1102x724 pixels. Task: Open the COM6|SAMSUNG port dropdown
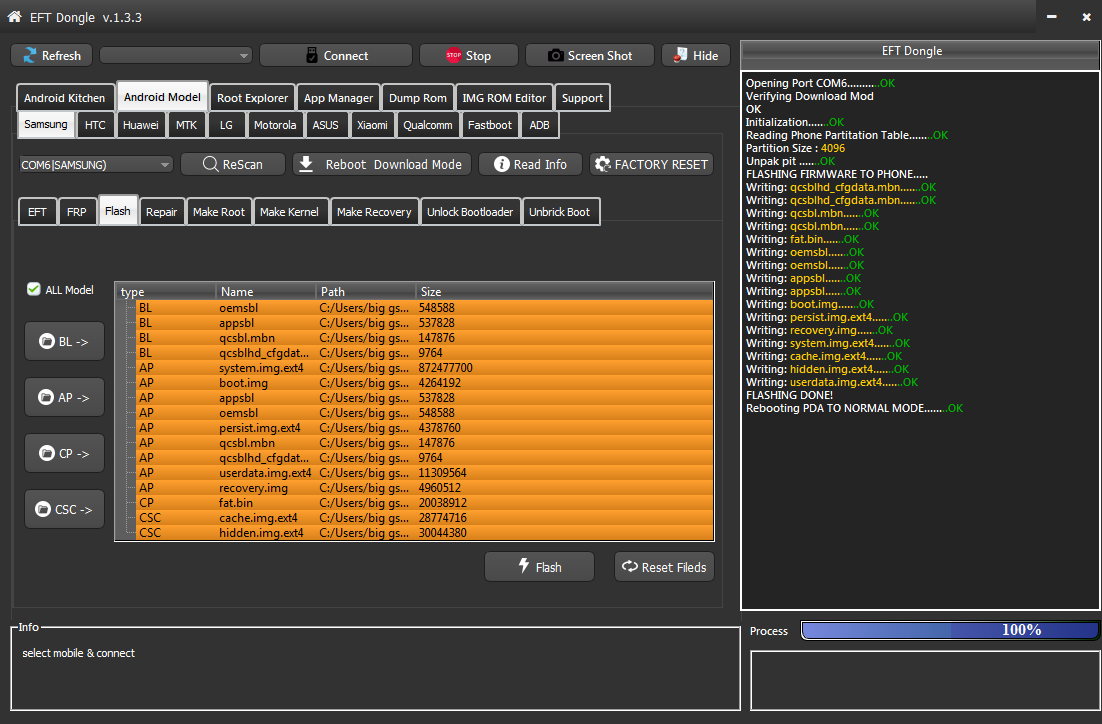click(96, 164)
